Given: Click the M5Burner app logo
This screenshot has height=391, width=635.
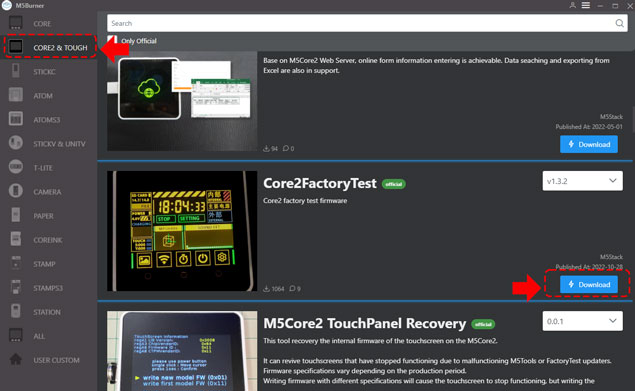Looking at the screenshot, I should (x=6, y=5).
